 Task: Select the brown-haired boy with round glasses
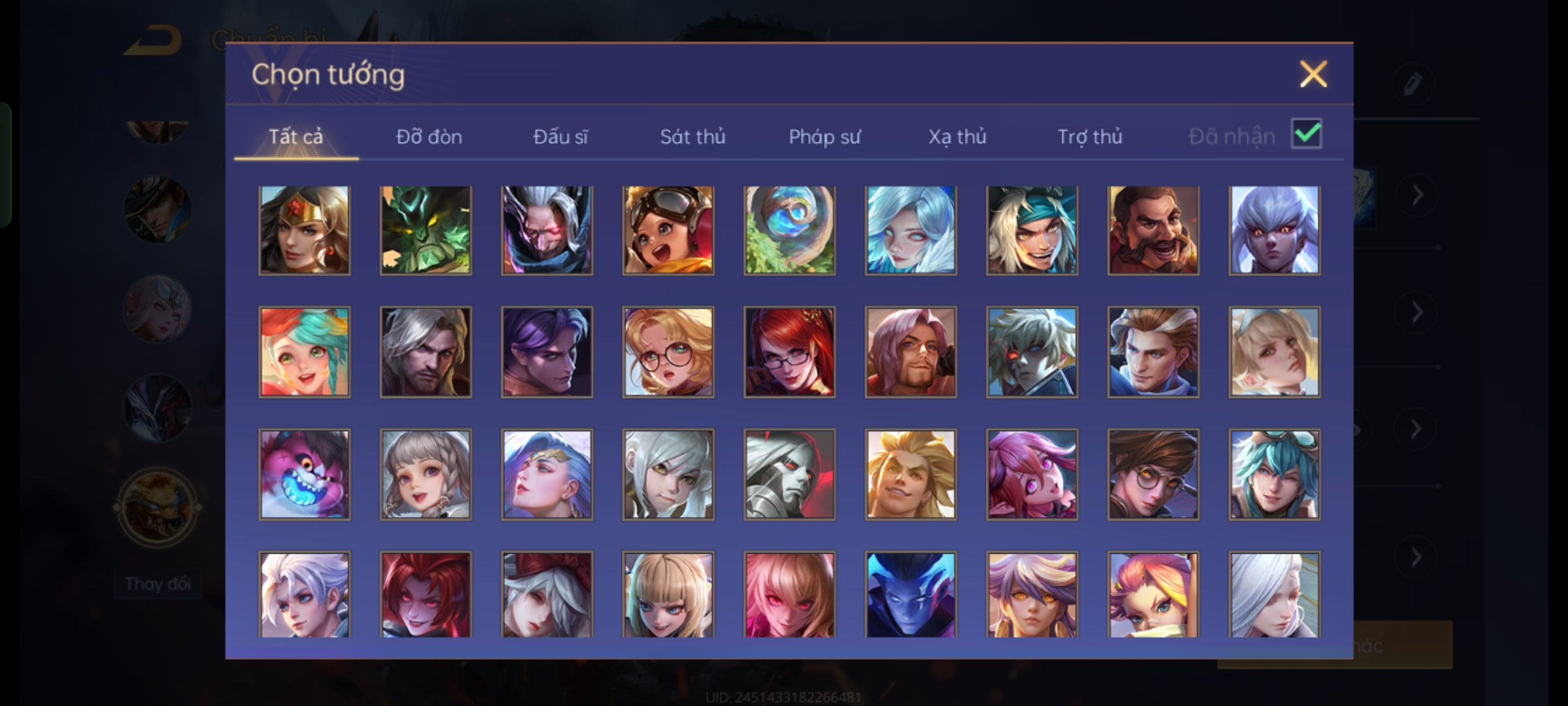(x=1153, y=474)
